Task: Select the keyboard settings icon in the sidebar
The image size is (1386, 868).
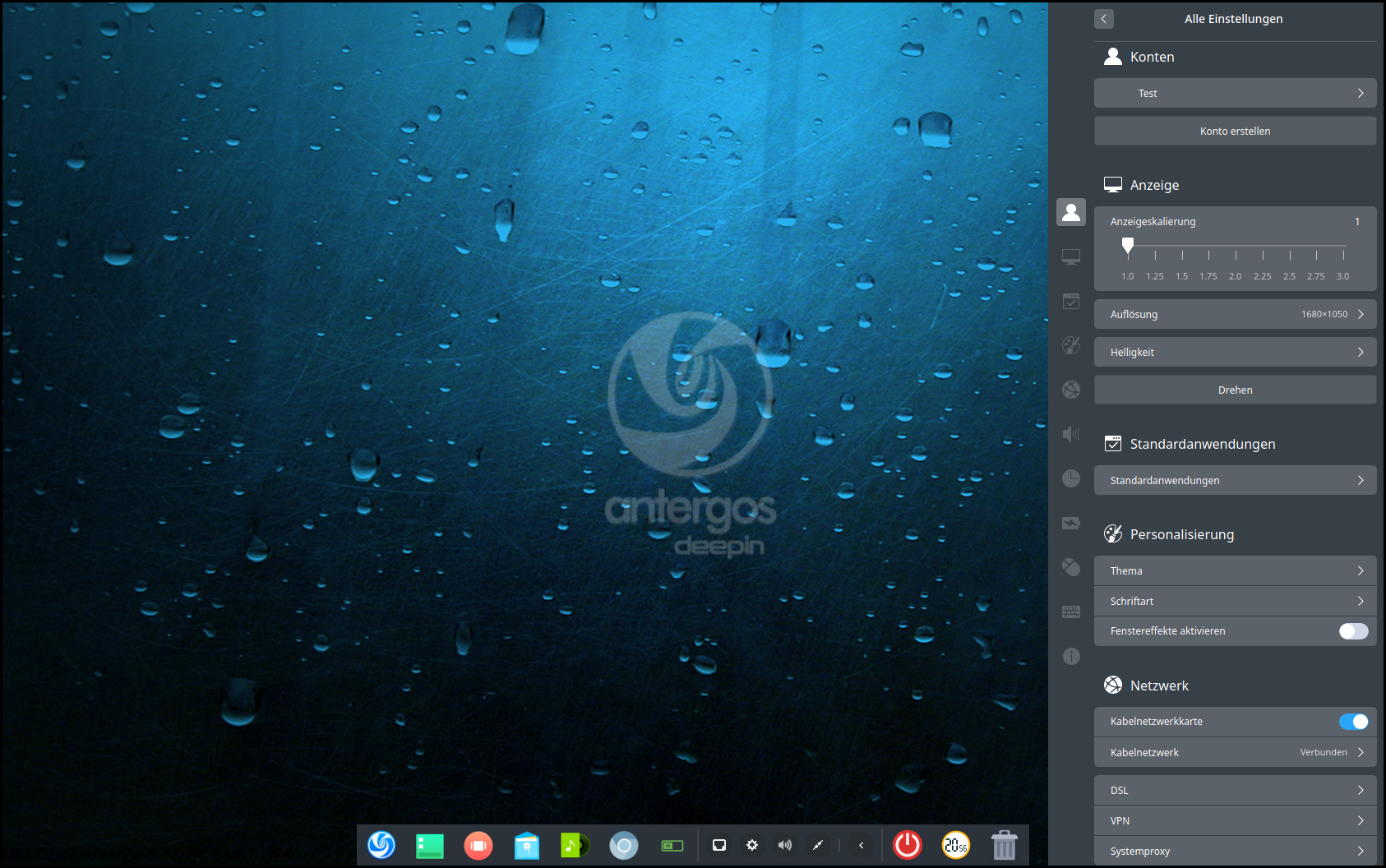Action: pos(1071,612)
